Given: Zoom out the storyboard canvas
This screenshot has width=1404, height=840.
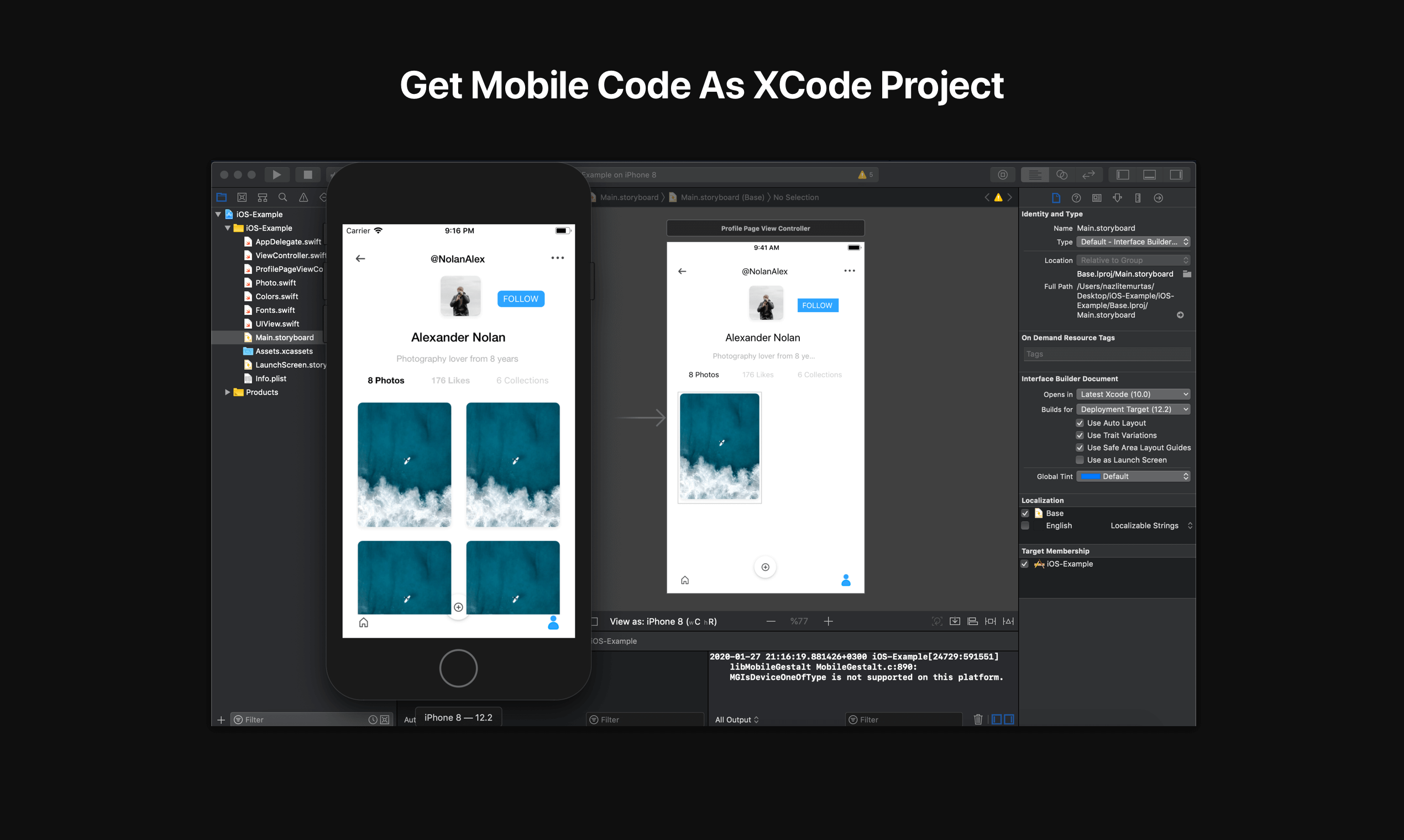Looking at the screenshot, I should [x=771, y=622].
